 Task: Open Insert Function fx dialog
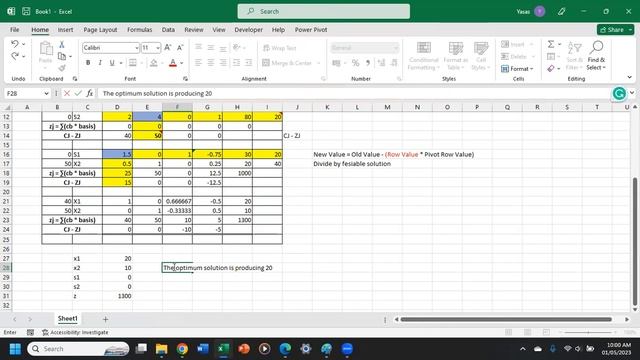click(89, 93)
